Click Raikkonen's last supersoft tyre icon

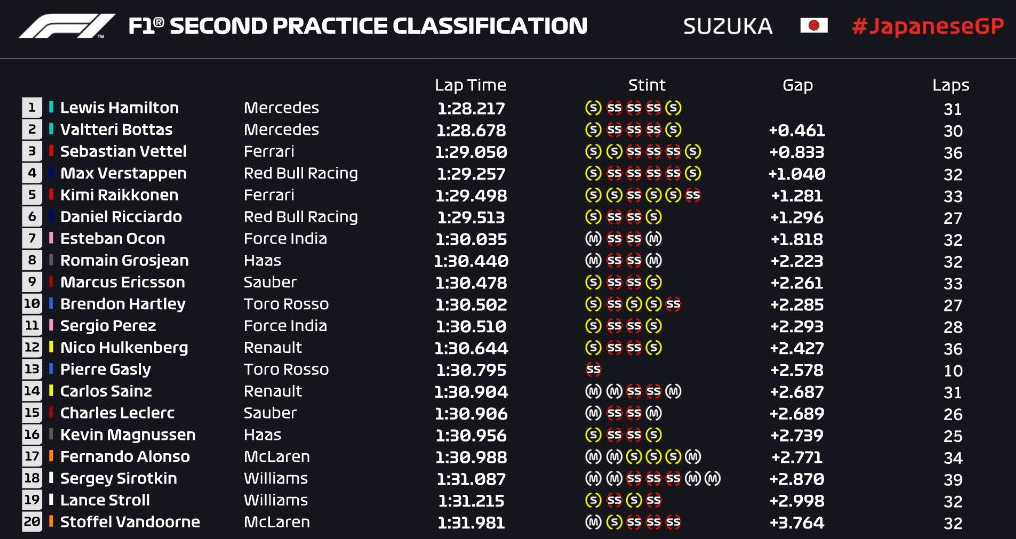point(693,196)
